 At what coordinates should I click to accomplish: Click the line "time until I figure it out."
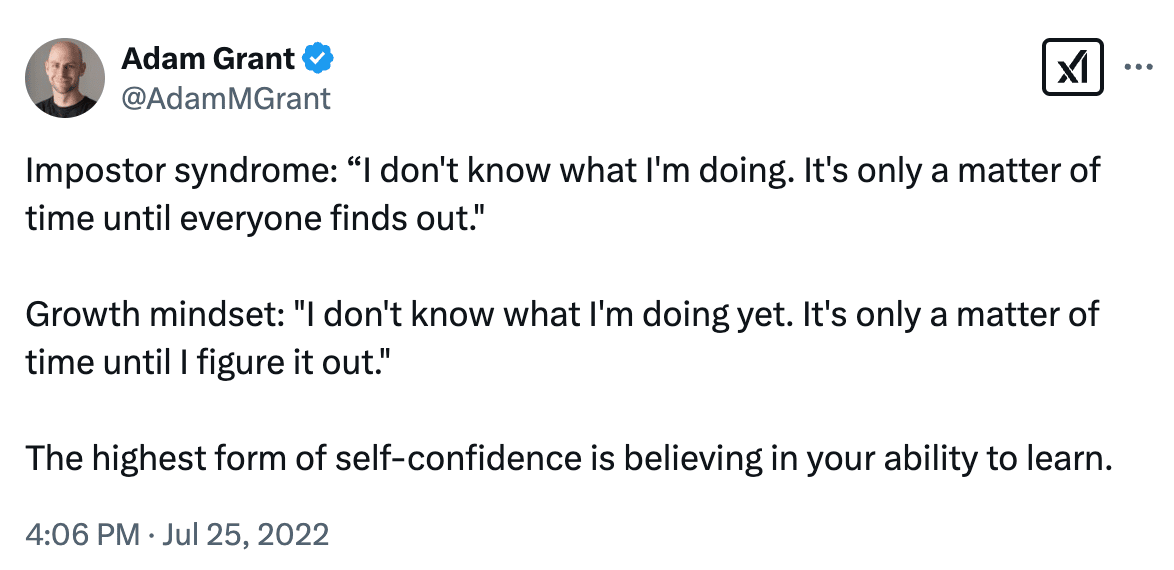[x=208, y=363]
